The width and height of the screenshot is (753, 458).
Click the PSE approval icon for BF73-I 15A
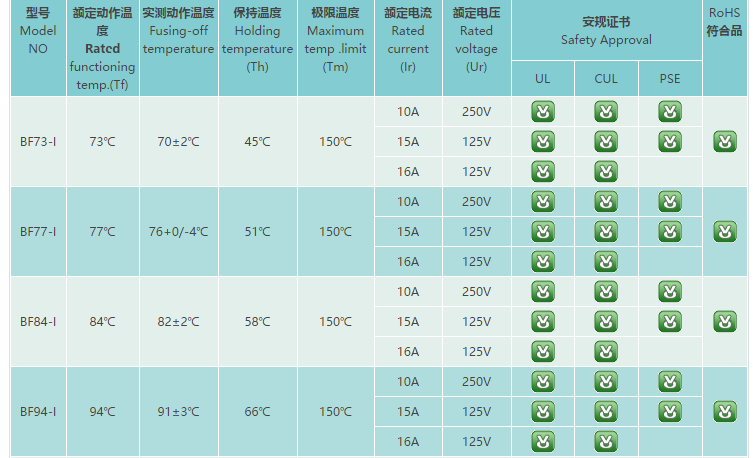coord(670,142)
